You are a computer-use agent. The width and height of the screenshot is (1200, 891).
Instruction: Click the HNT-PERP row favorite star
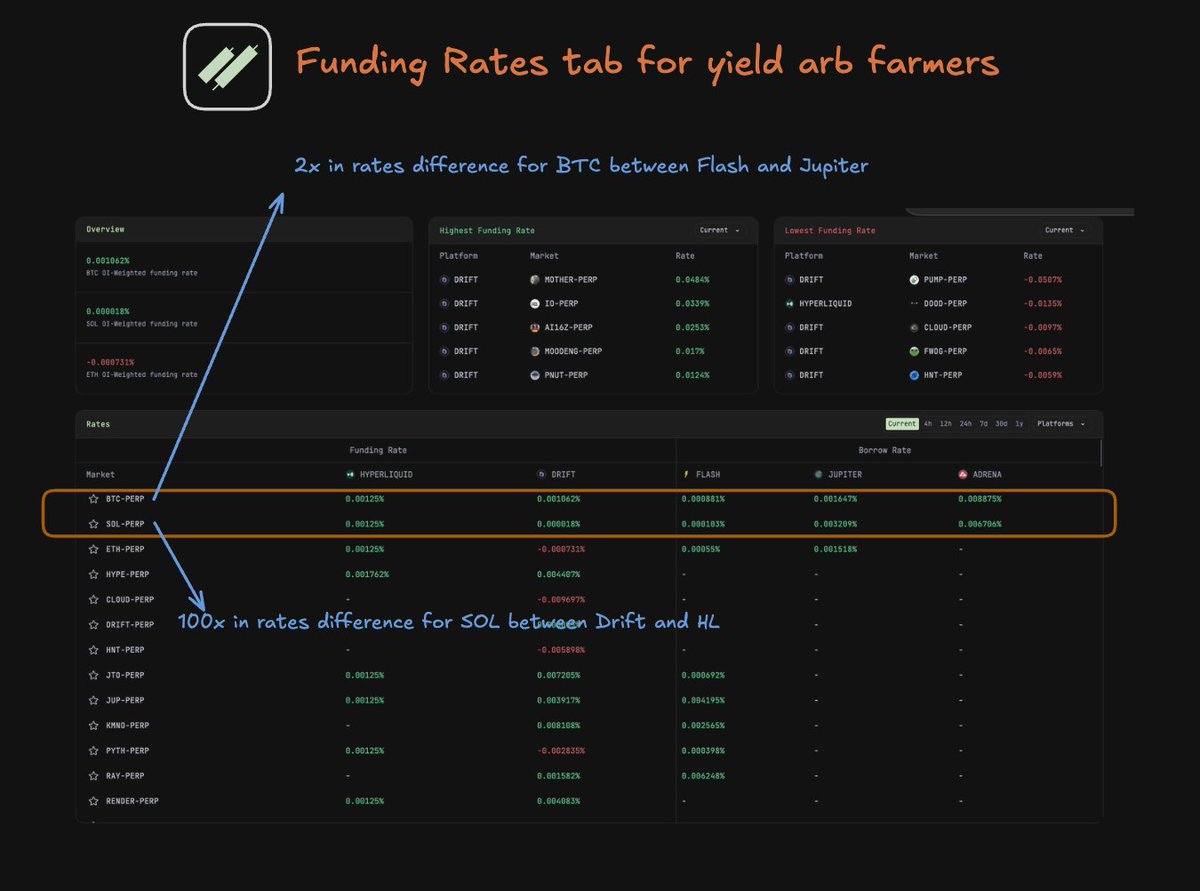coord(93,650)
